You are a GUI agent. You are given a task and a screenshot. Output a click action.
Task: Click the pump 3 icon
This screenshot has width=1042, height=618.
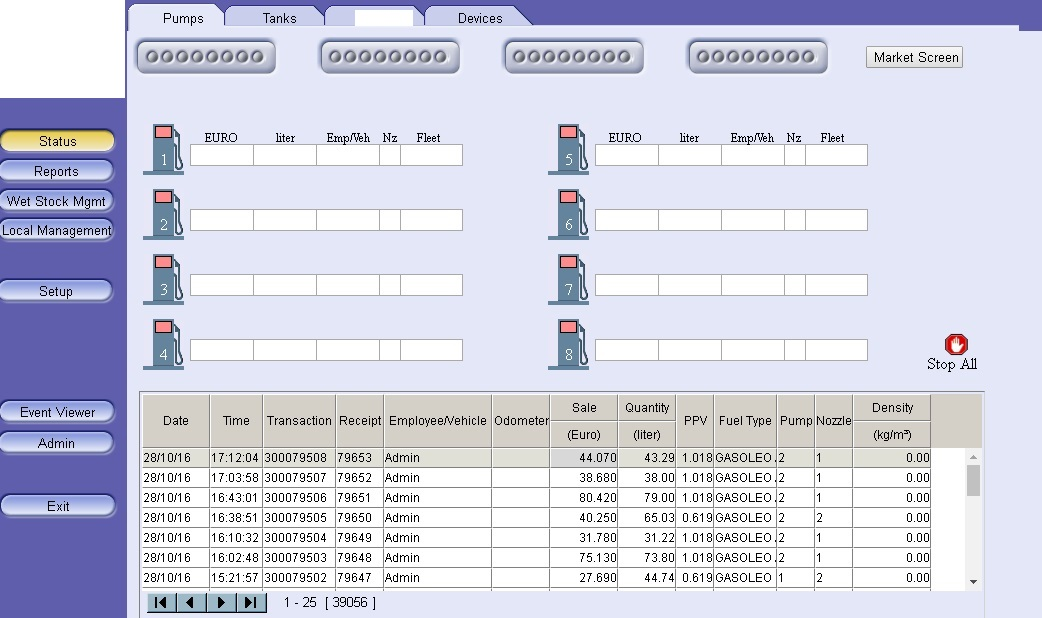[166, 280]
